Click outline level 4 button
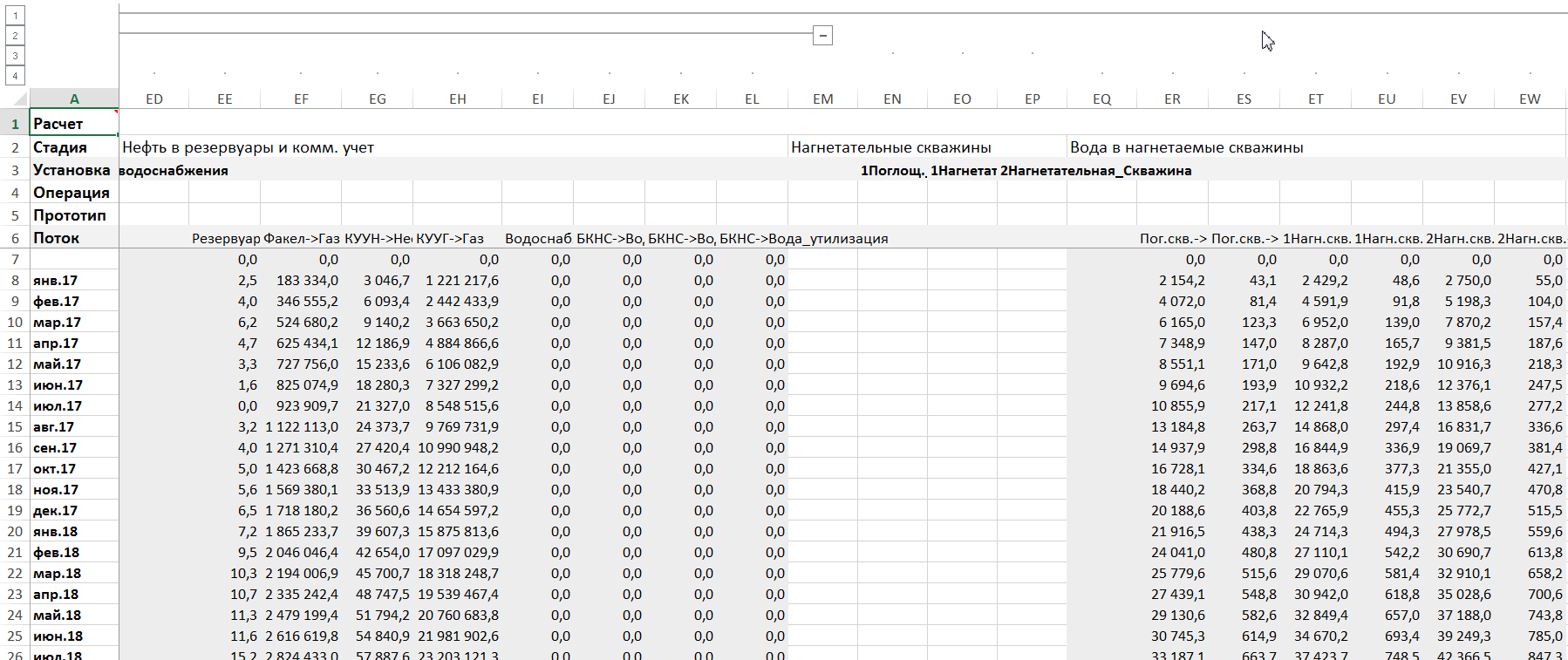 pos(15,76)
